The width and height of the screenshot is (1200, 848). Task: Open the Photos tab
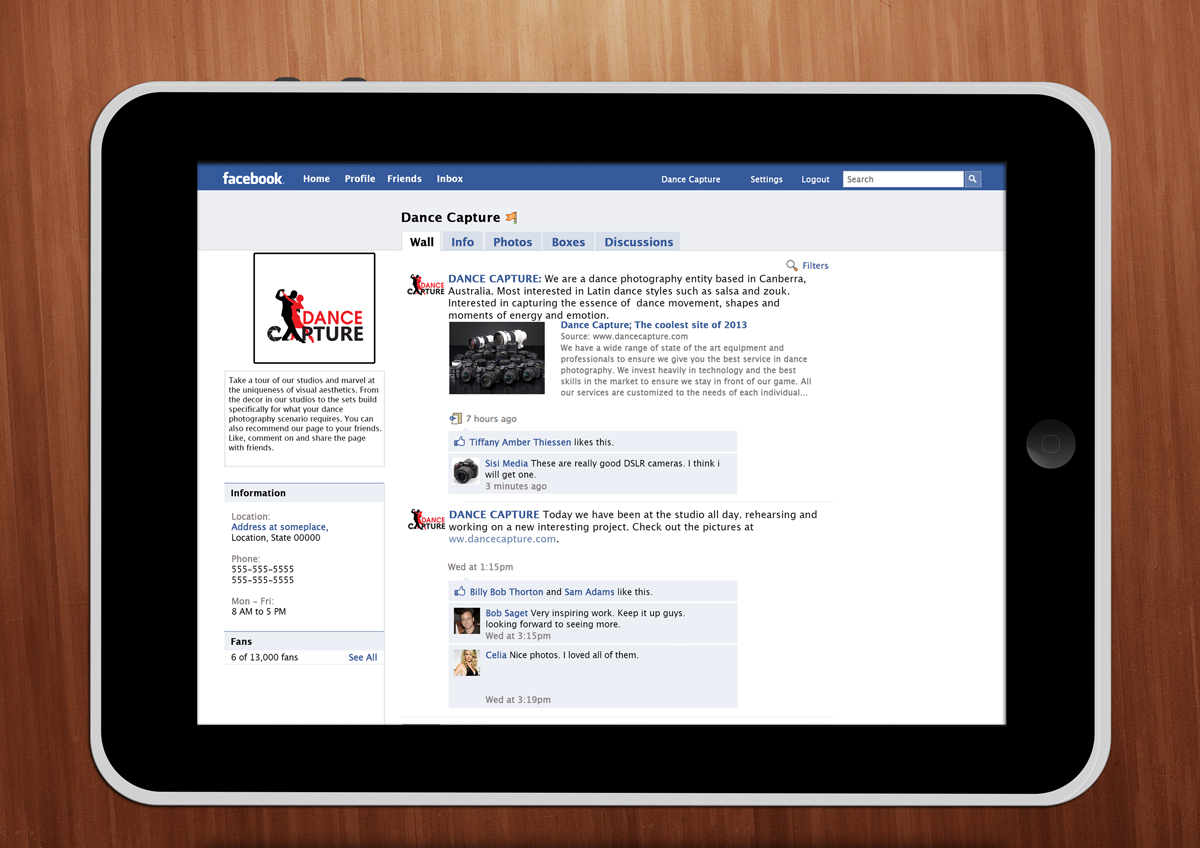click(512, 242)
